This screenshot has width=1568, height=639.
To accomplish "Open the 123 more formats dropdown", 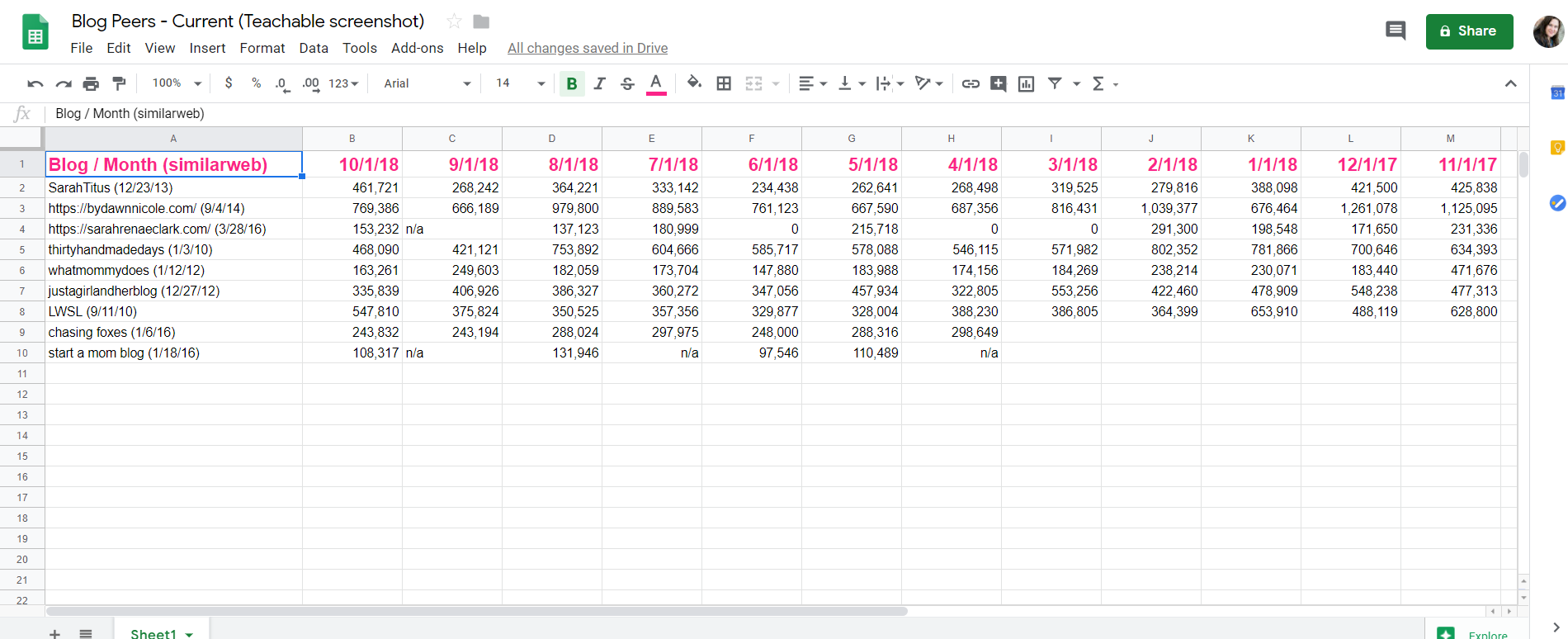I will (x=343, y=83).
